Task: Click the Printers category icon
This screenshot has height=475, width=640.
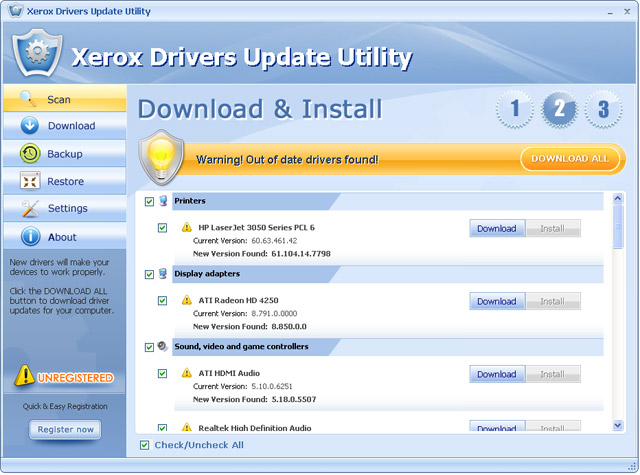Action: point(163,201)
